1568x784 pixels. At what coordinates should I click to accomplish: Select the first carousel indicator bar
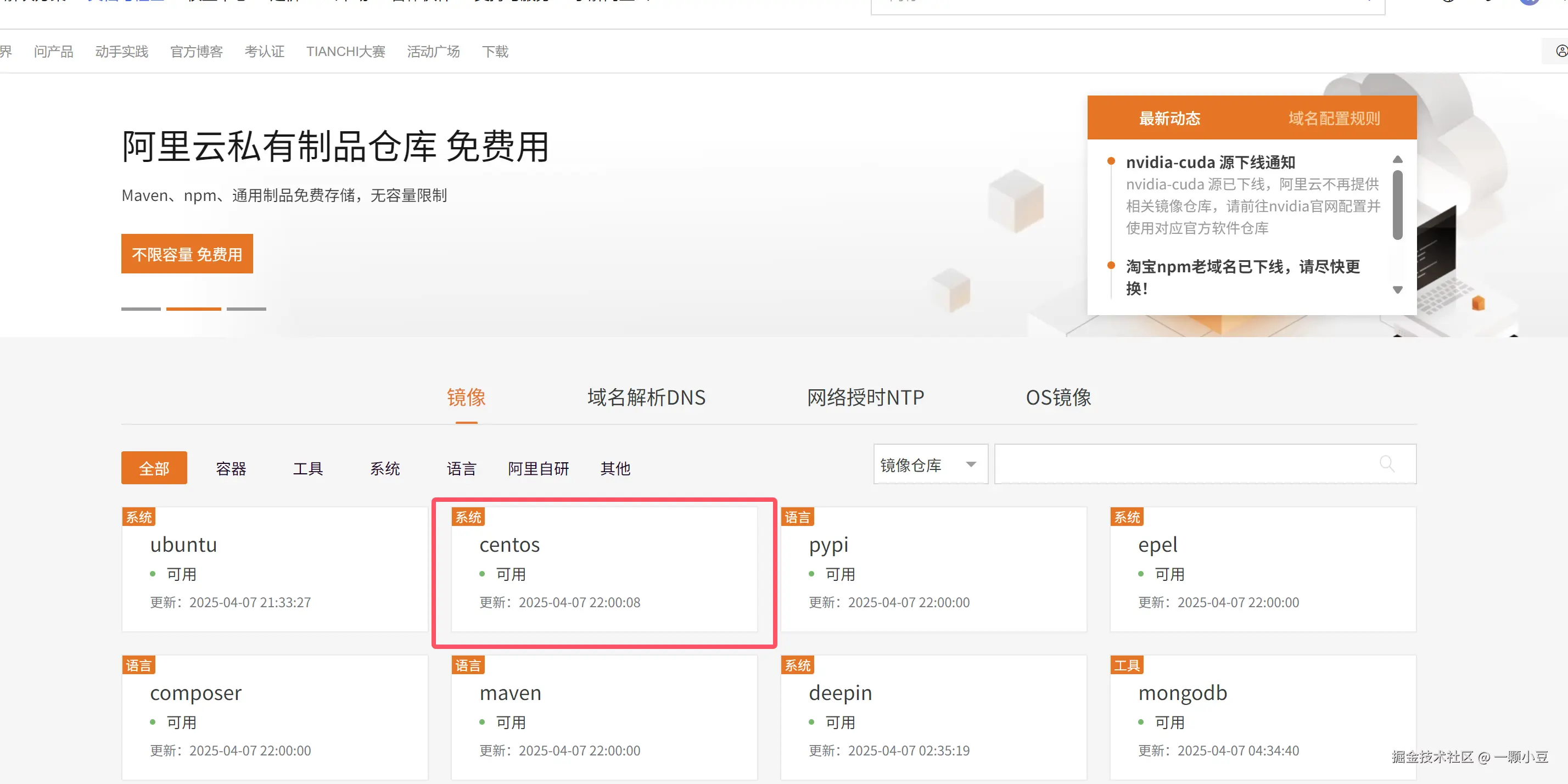tap(141, 309)
